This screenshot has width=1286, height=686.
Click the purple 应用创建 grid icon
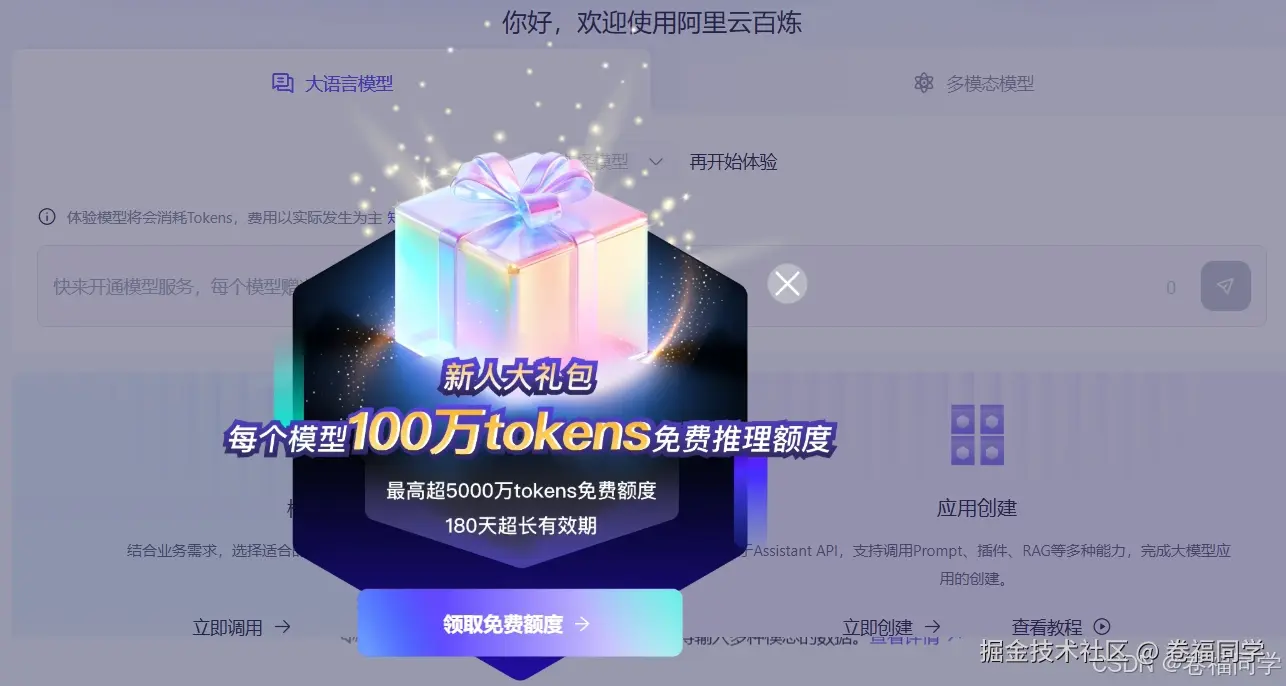click(977, 435)
